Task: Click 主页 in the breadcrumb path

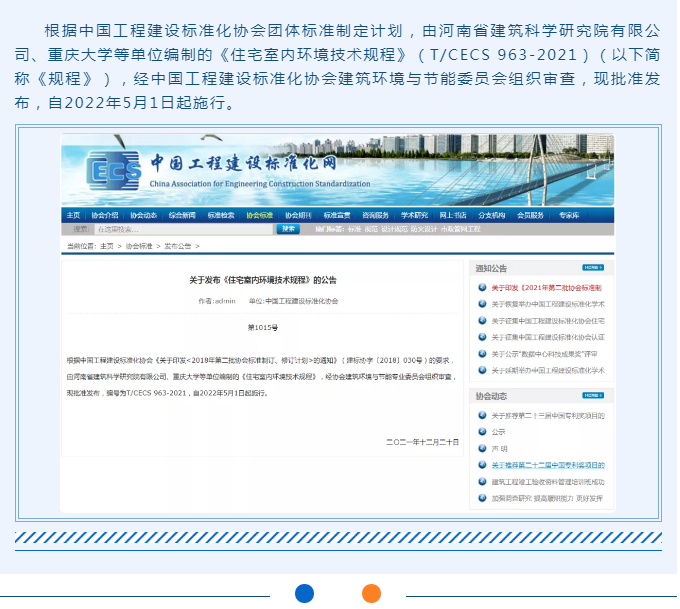Action: click(107, 246)
